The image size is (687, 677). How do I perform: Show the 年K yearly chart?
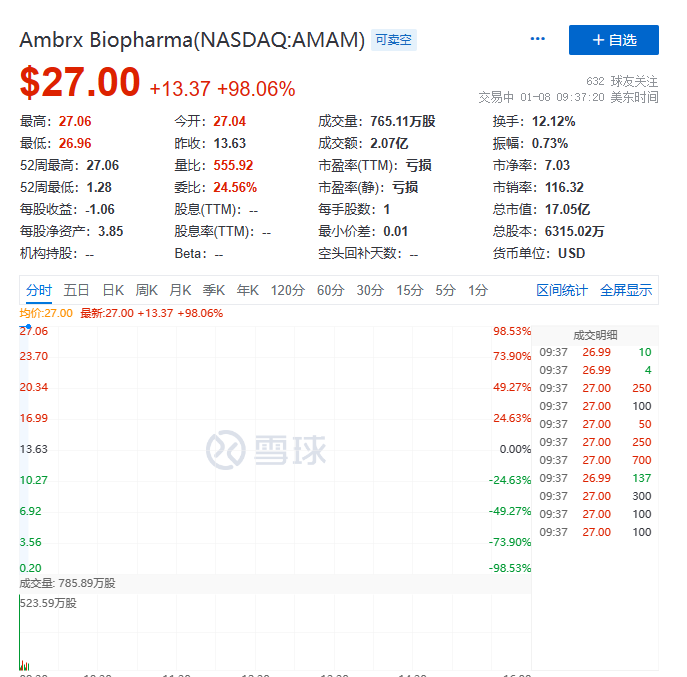pos(247,290)
